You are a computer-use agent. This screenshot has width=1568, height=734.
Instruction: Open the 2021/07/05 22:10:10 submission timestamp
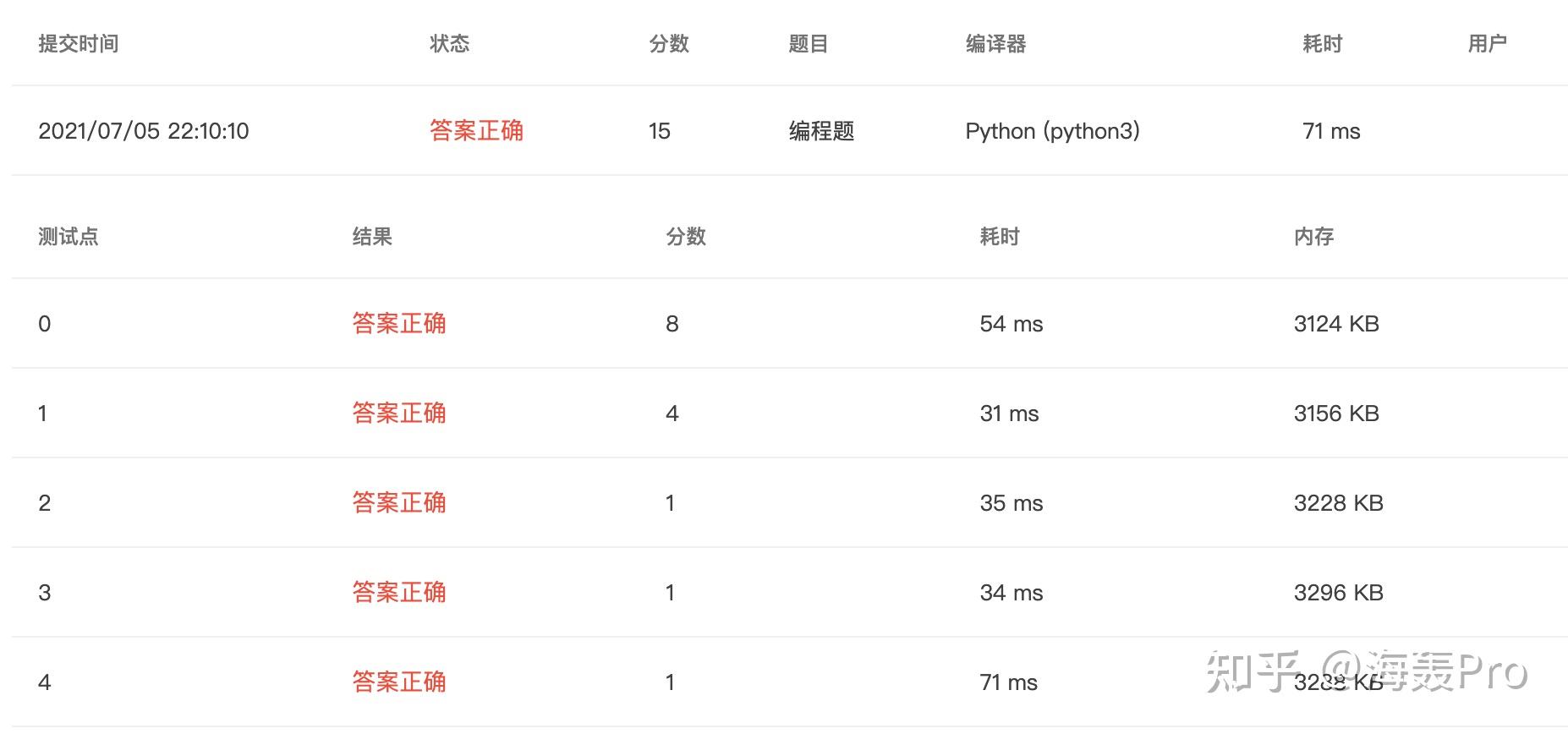tap(144, 131)
